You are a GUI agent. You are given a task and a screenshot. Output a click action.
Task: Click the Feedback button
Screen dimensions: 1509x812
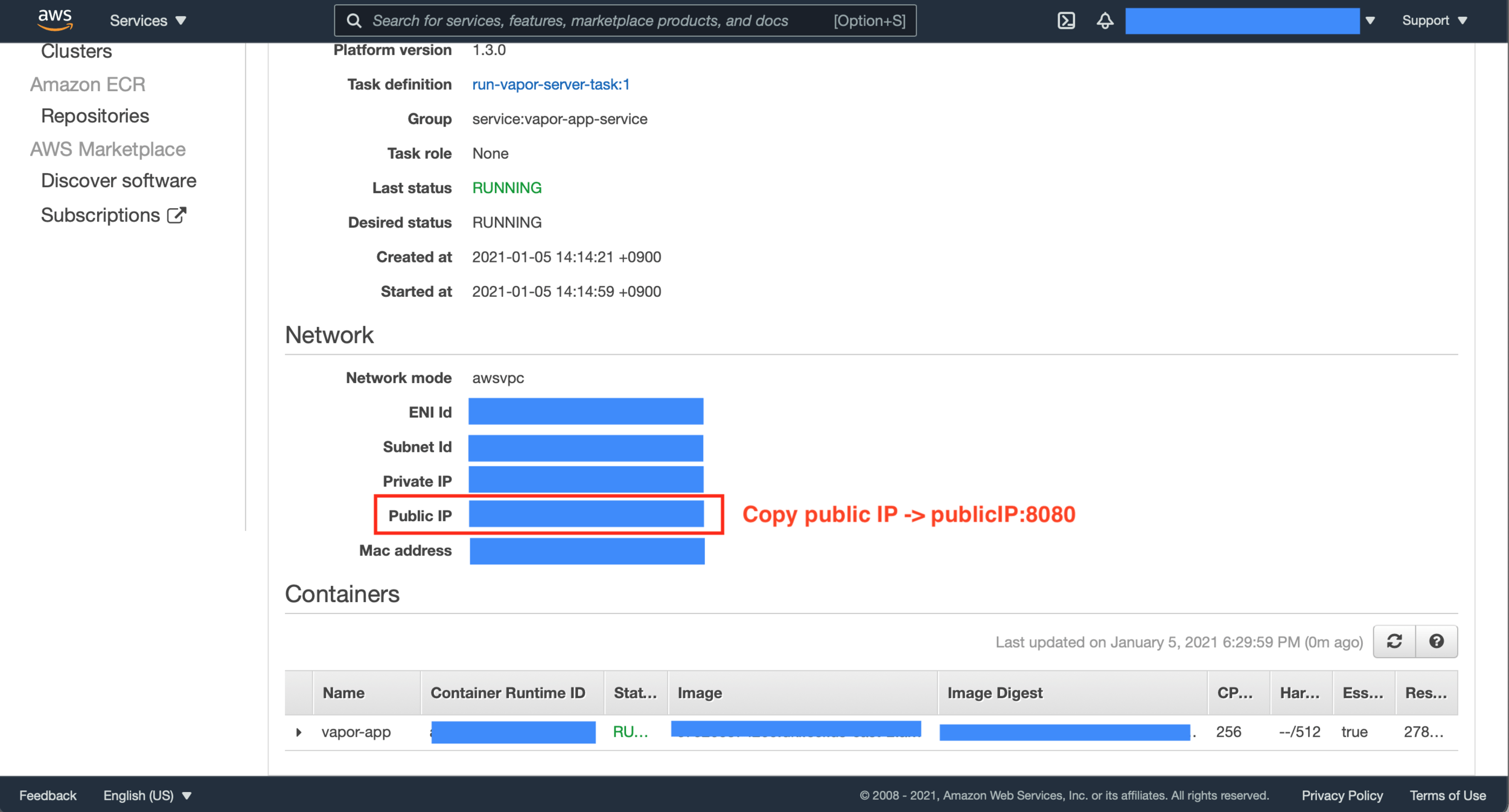(x=48, y=795)
